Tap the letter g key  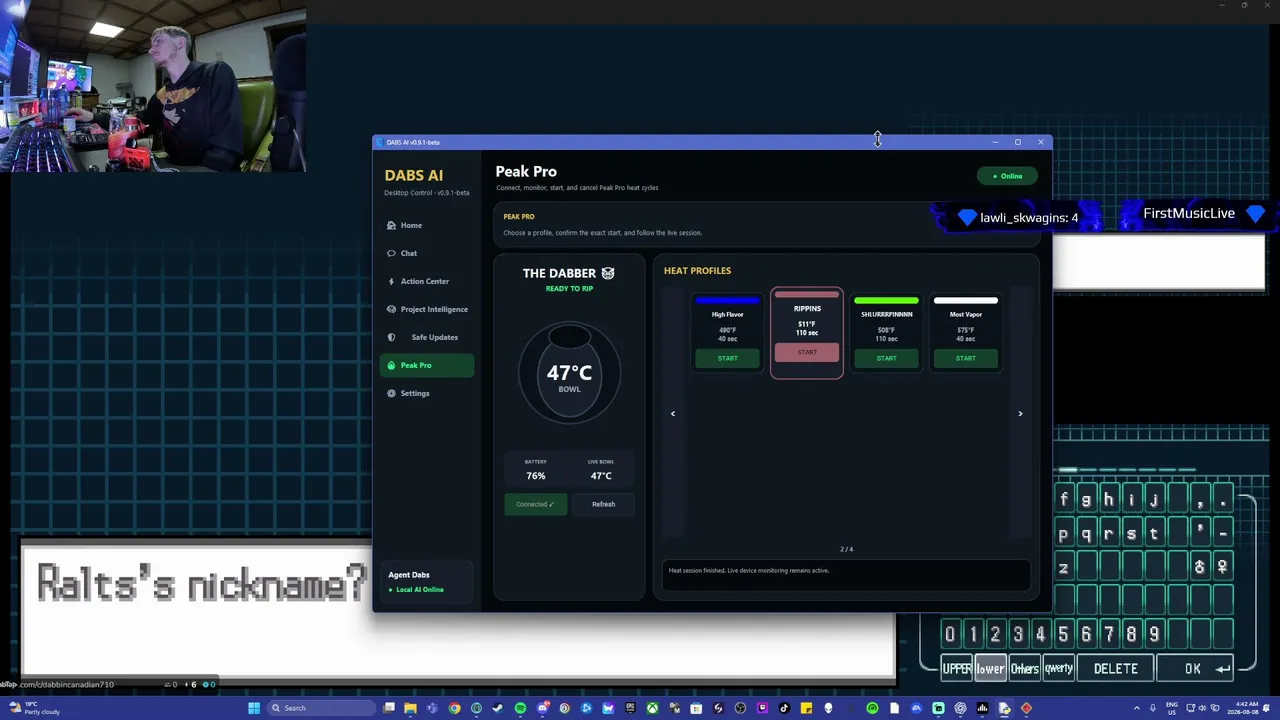1086,500
